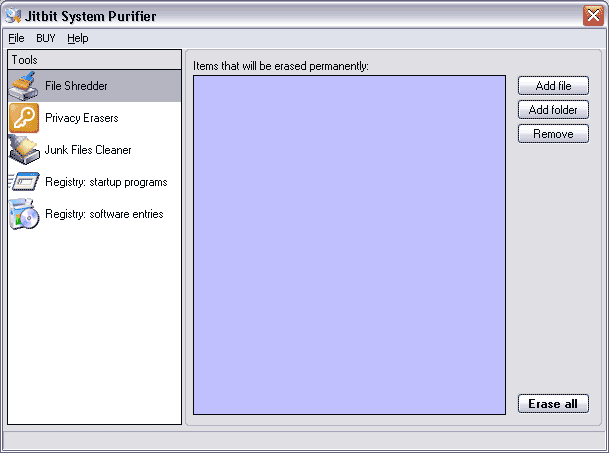
Task: Open the Help menu
Action: (78, 38)
